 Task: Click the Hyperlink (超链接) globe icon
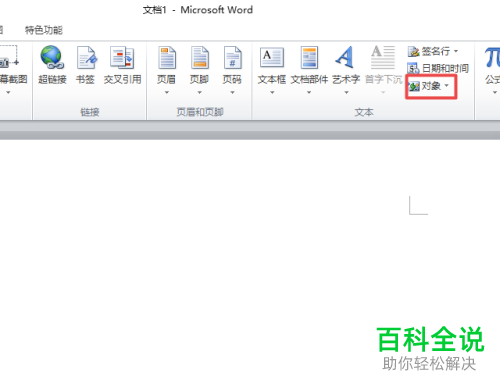[52, 57]
